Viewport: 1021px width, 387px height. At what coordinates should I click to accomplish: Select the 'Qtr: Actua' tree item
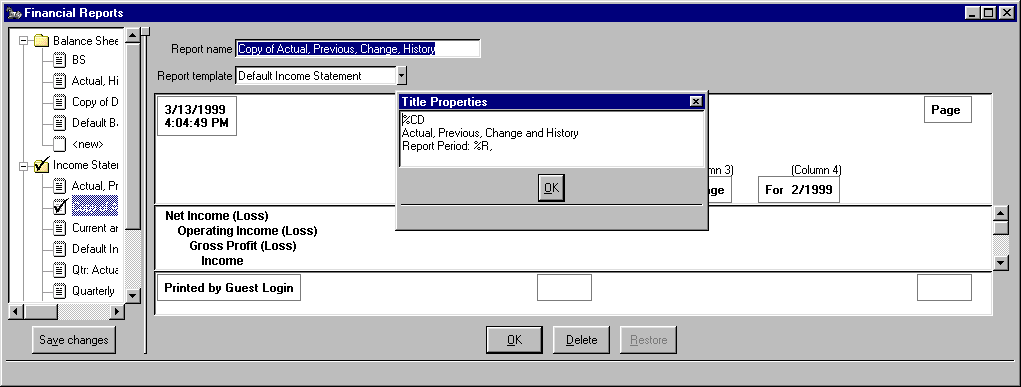pos(94,270)
